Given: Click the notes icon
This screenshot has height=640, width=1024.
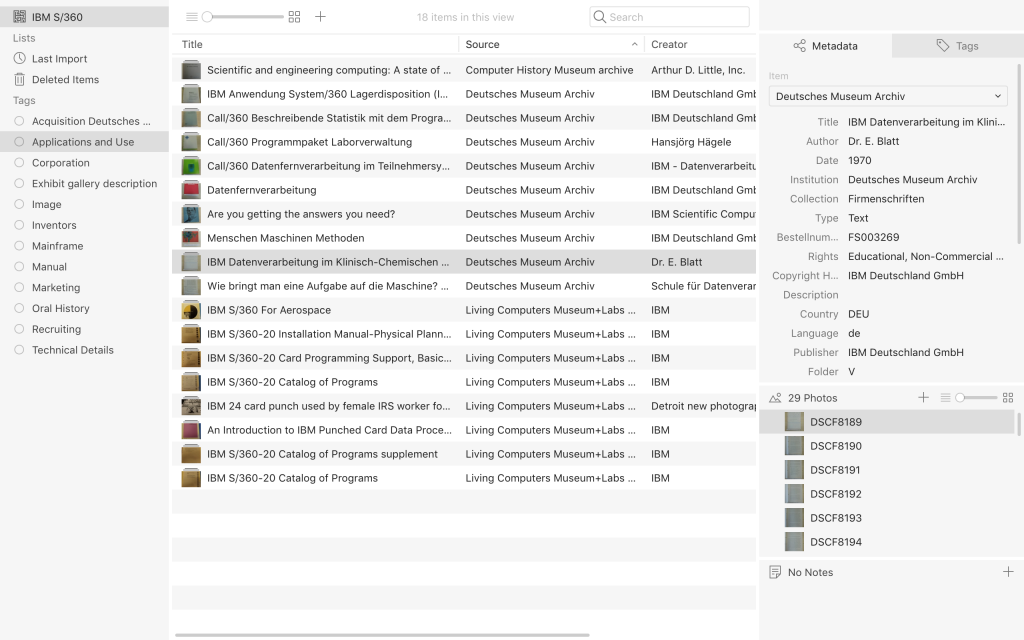Looking at the screenshot, I should [x=775, y=572].
